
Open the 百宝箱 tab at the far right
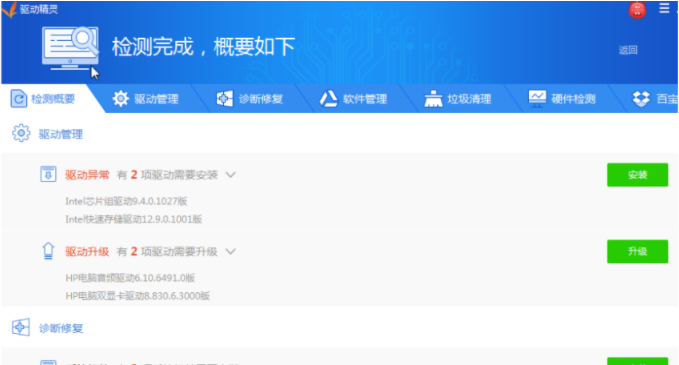[655, 99]
